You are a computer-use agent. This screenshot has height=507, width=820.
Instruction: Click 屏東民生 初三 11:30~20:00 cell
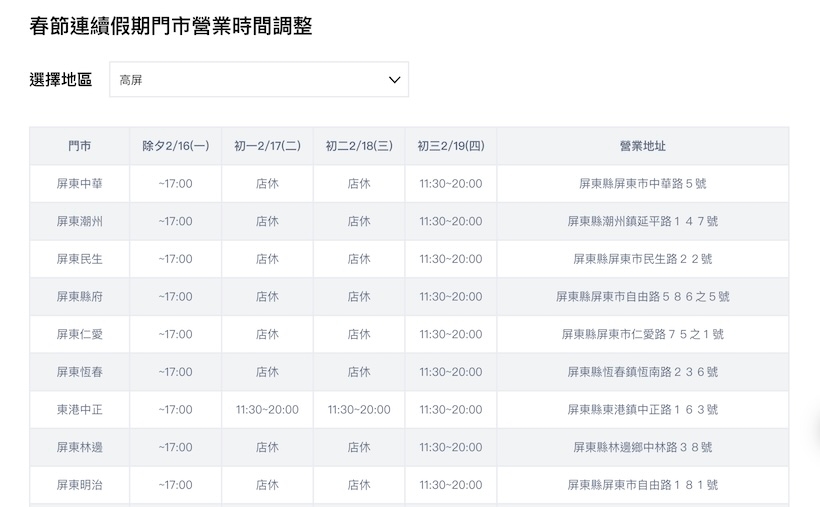451,259
